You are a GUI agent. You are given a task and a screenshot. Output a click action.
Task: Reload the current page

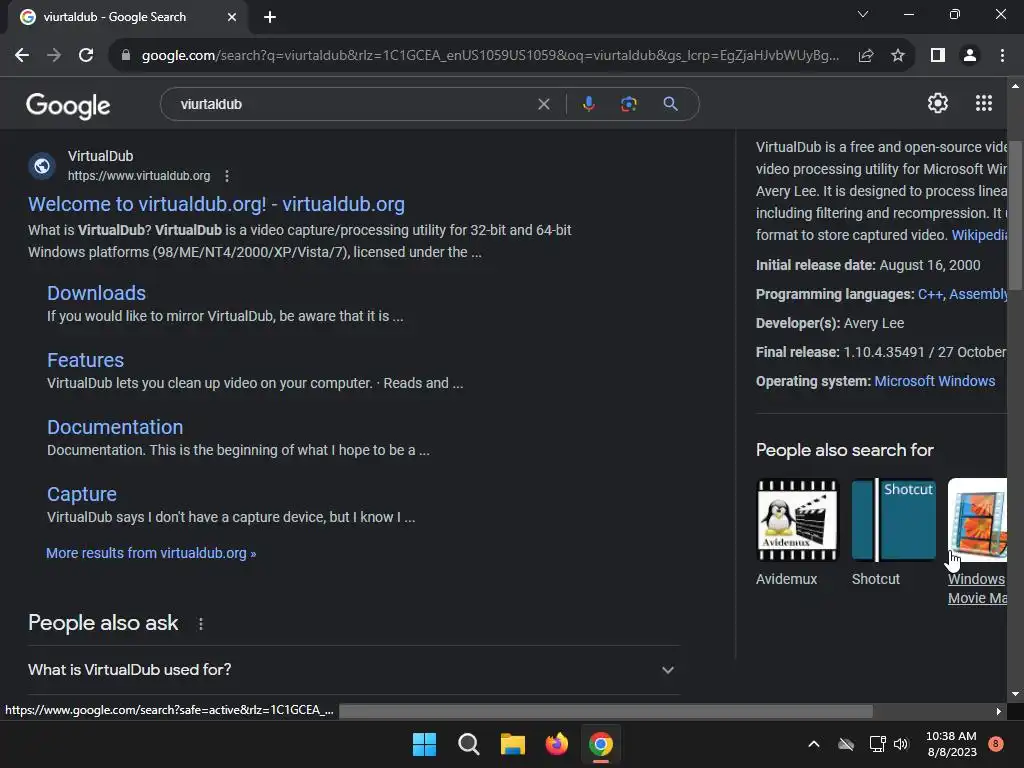[86, 56]
